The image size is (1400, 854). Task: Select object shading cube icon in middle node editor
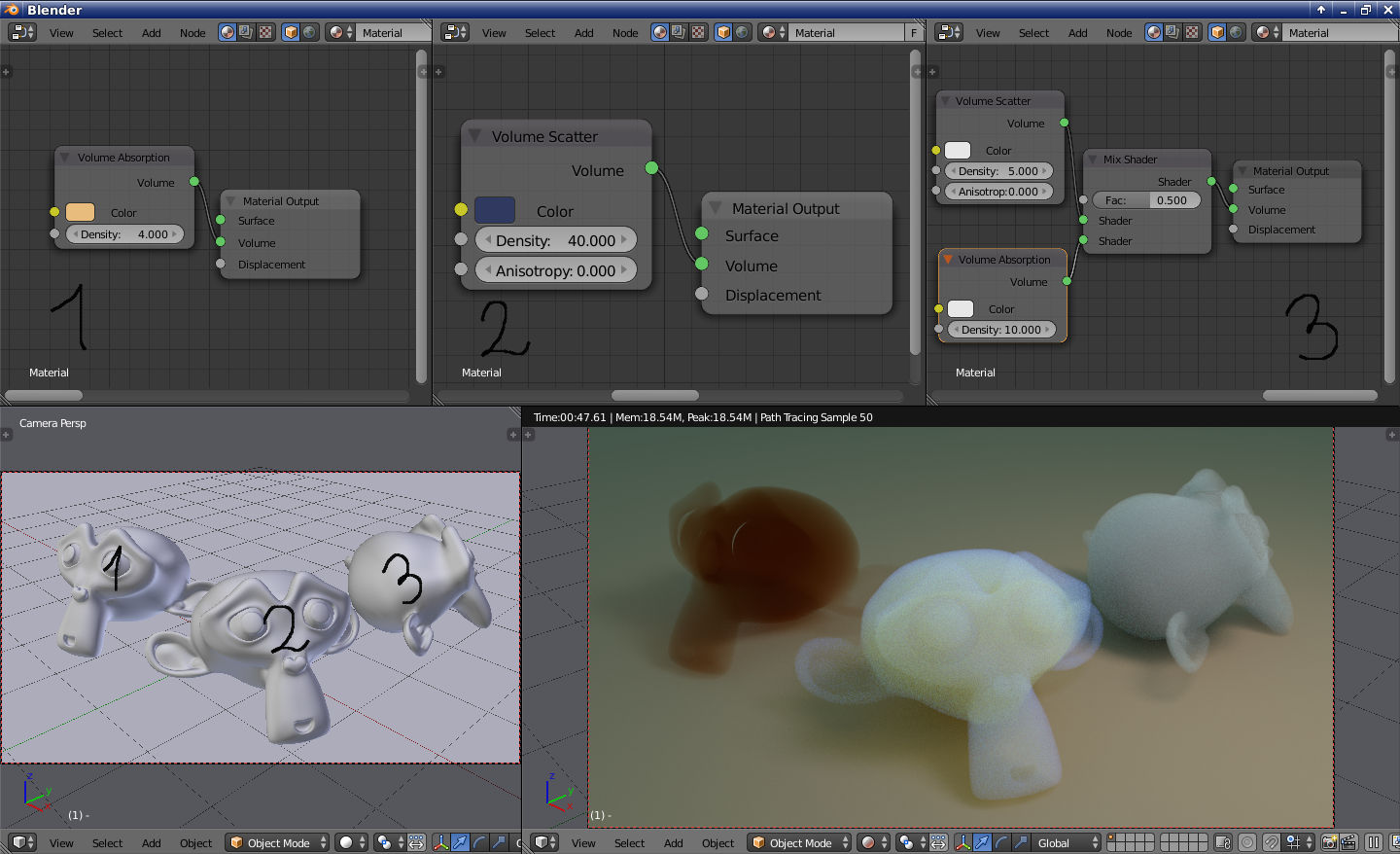coord(722,32)
